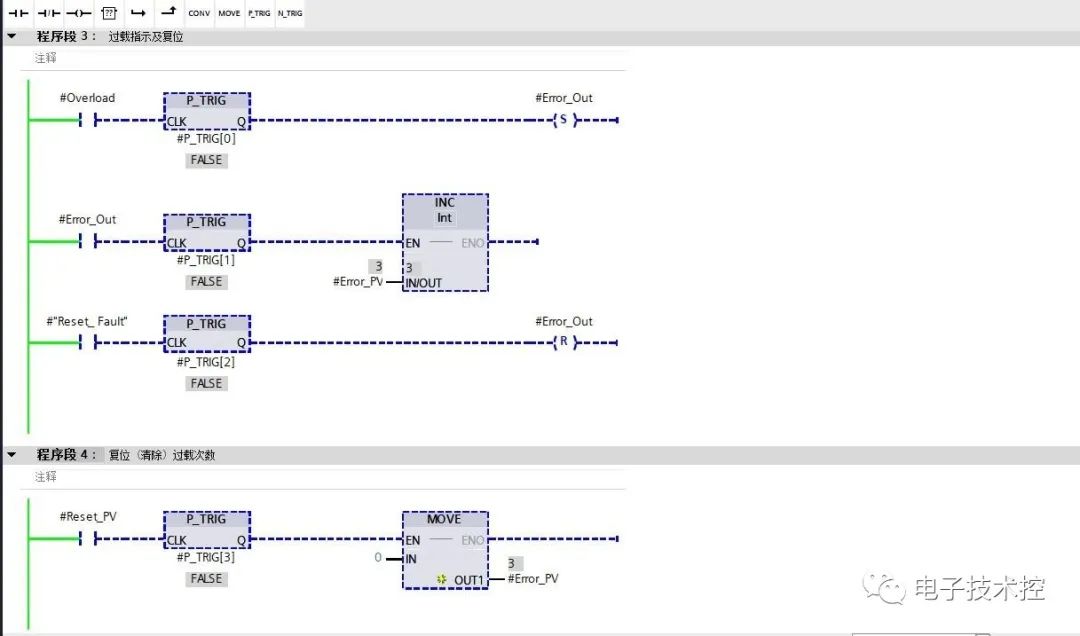Viewport: 1080px width, 636px height.
Task: Click the close branch icon
Action: pos(169,12)
